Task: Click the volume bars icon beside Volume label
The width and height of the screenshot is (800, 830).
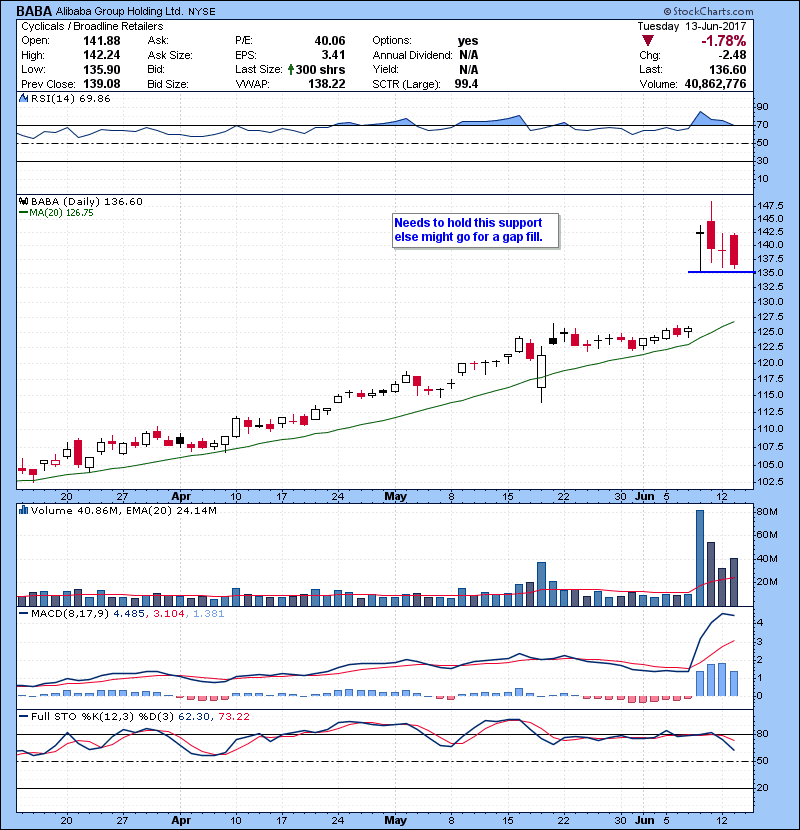Action: pos(23,510)
